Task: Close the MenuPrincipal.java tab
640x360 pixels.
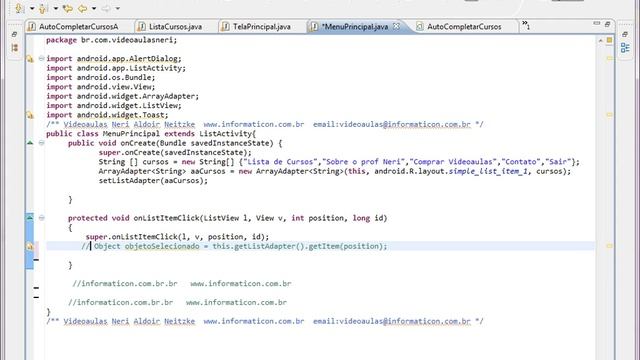Action: point(396,26)
